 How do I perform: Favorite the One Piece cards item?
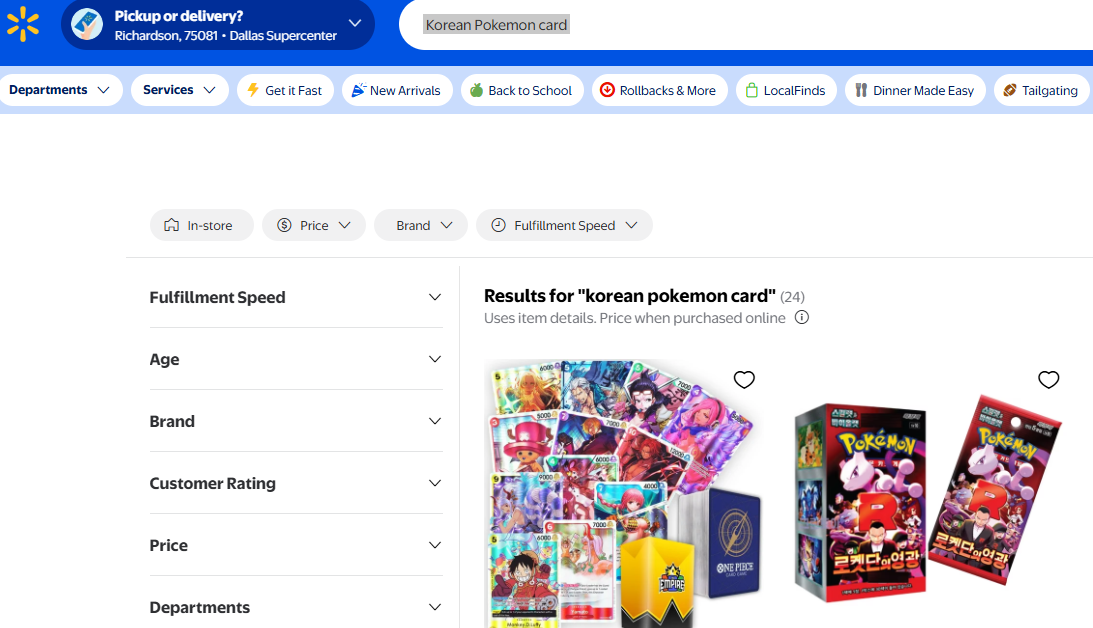click(x=744, y=380)
